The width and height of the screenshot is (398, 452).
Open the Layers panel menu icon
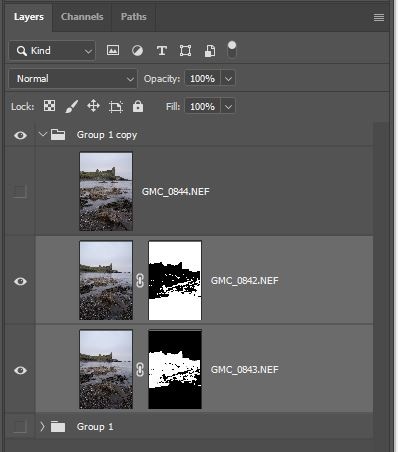[x=379, y=17]
